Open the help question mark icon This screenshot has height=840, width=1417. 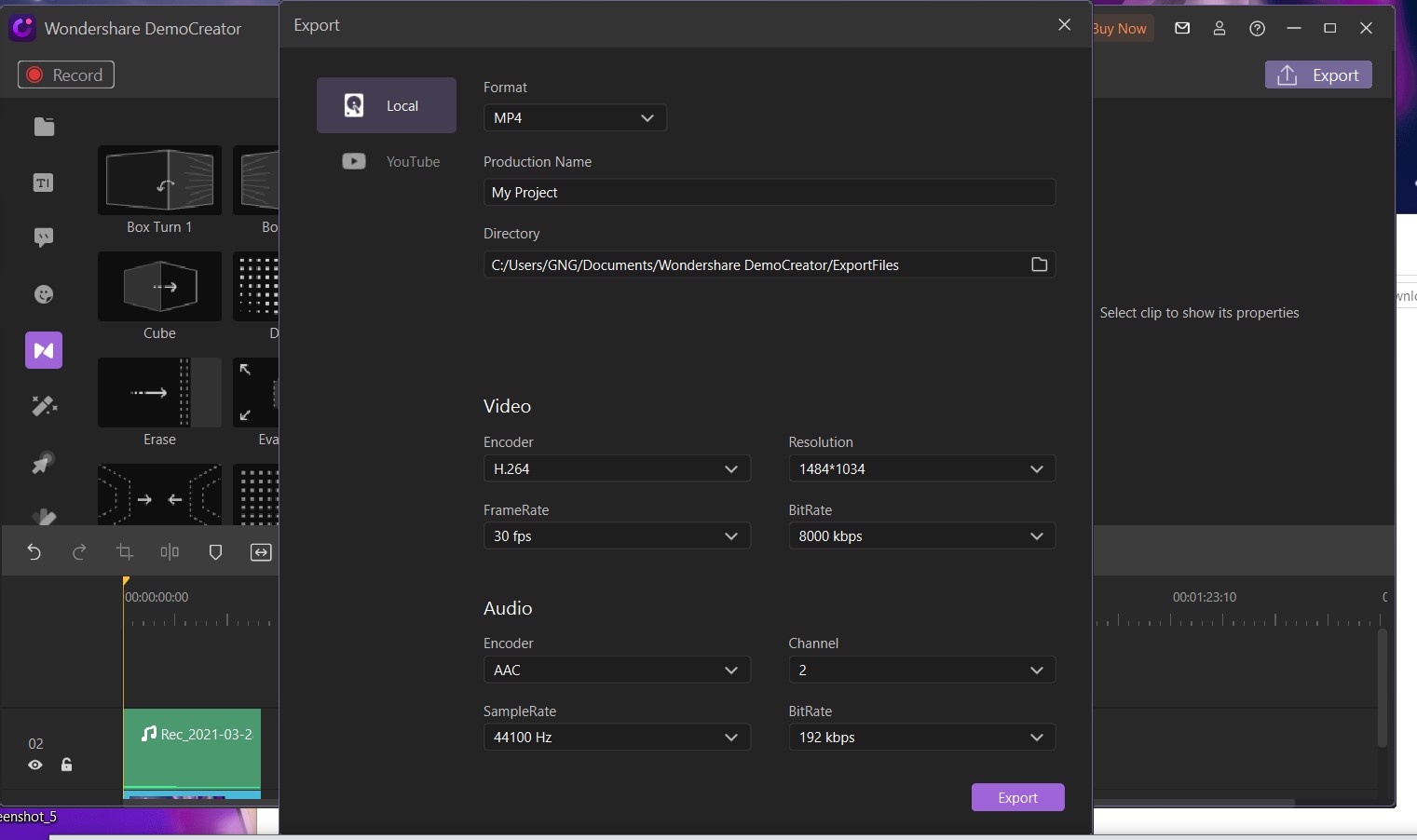(1258, 28)
